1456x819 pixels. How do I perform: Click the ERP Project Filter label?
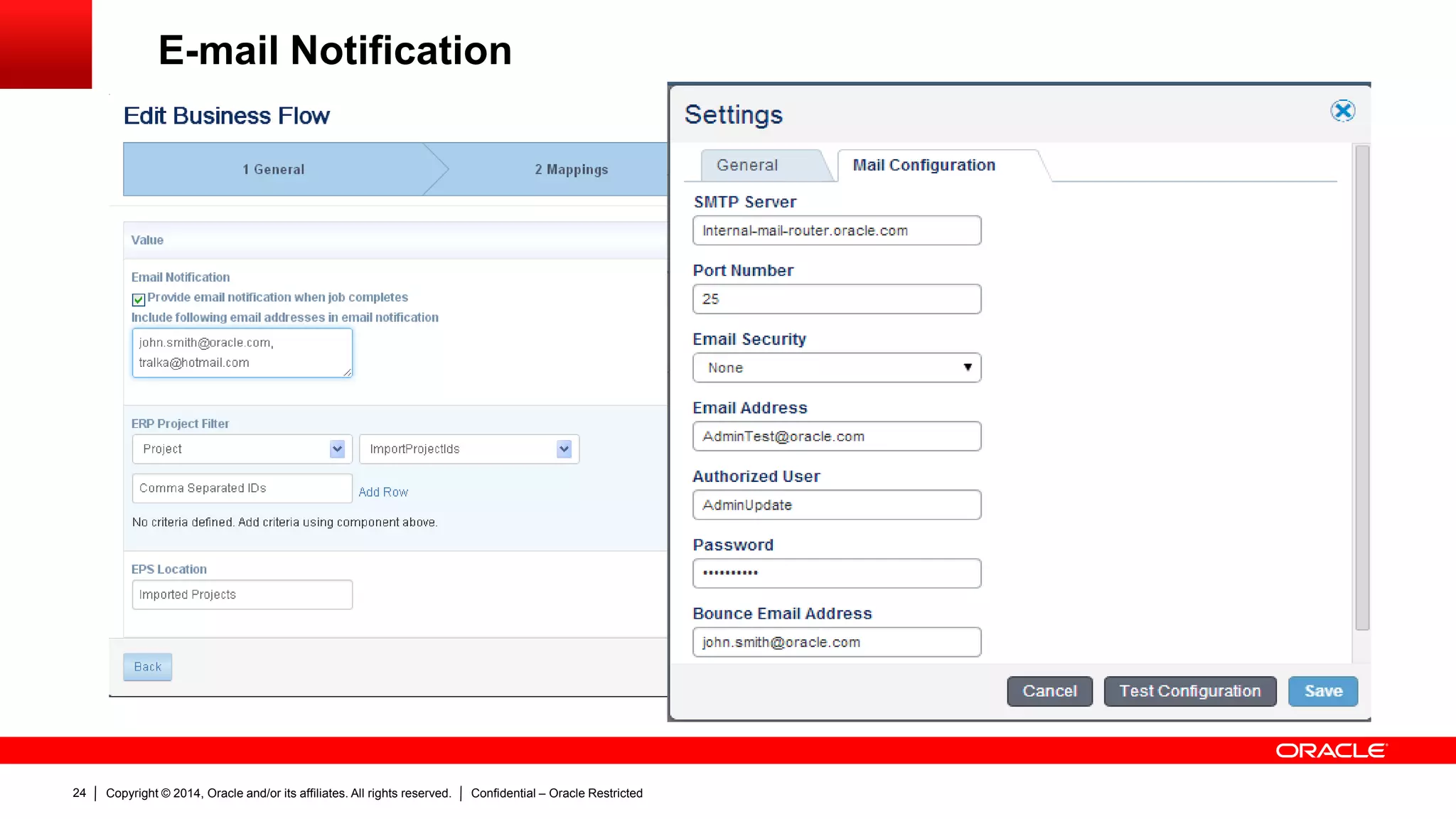tap(180, 424)
